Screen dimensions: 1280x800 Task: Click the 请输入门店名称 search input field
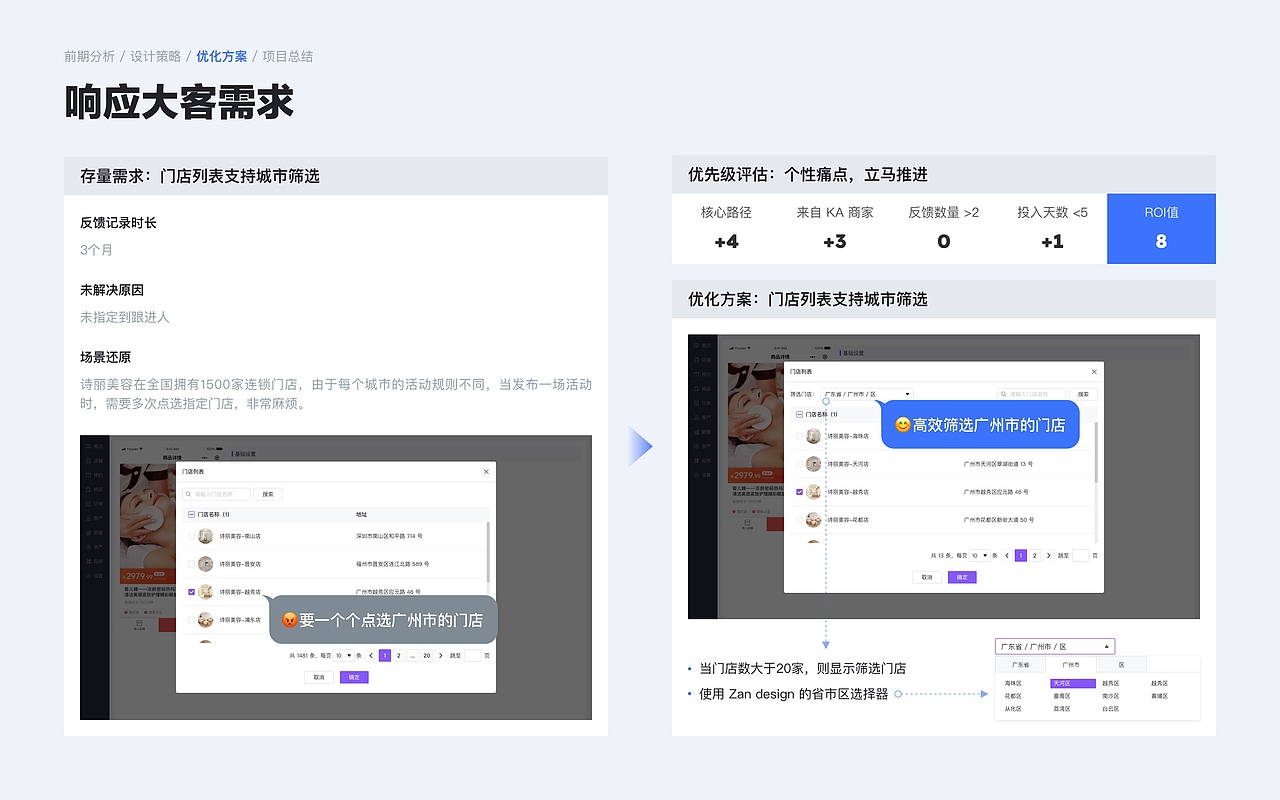pyautogui.click(x=1030, y=394)
